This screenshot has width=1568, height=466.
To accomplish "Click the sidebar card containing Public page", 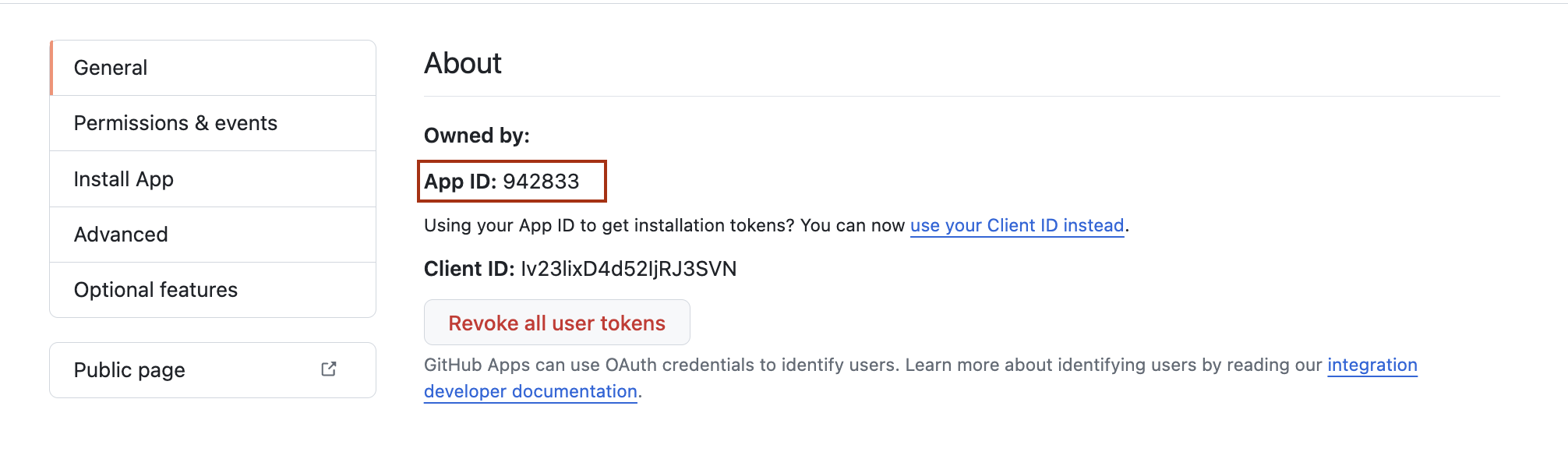I will (212, 369).
